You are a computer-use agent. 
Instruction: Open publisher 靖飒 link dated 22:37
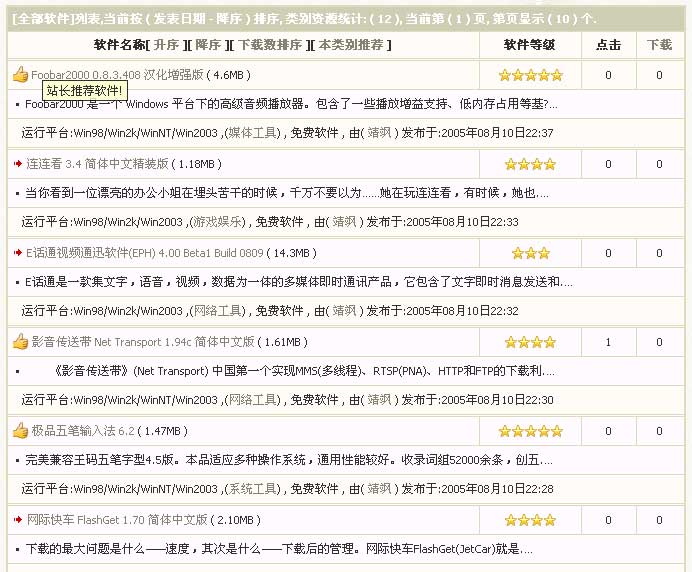click(380, 132)
